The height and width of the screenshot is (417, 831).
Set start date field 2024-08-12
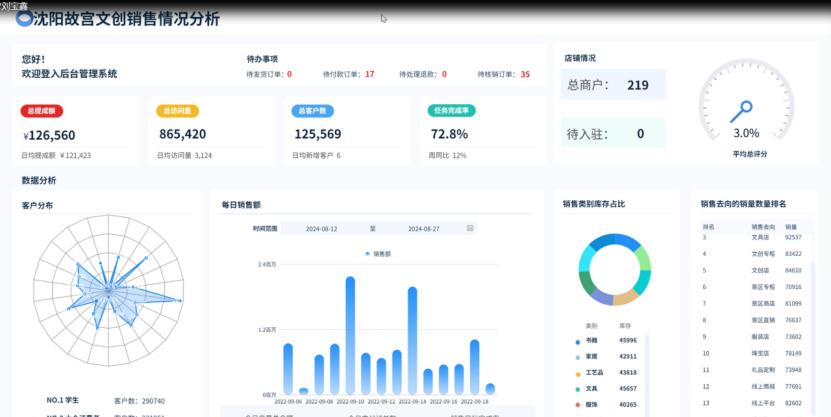[321, 229]
